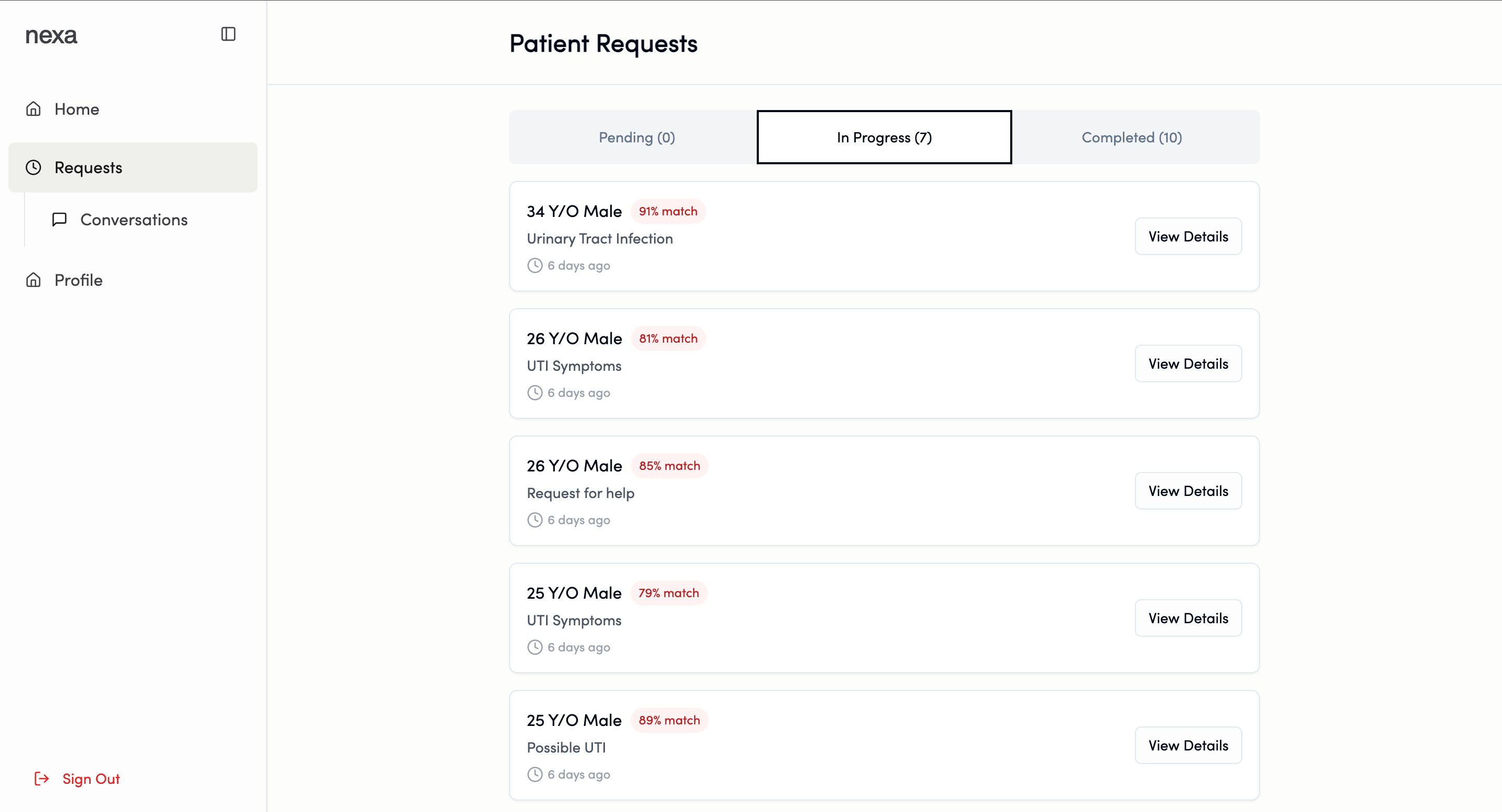The height and width of the screenshot is (812, 1502).
Task: Open the Requests section in sidebar
Action: pyautogui.click(x=88, y=167)
